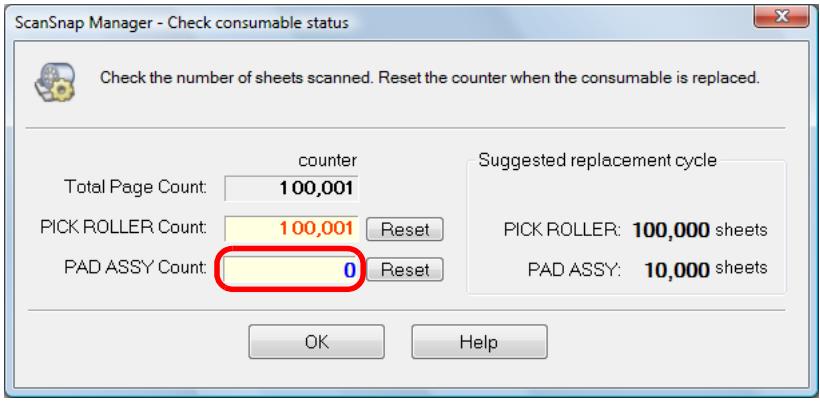The image size is (820, 401).
Task: Reset the PAD ASSY counter
Action: (404, 270)
